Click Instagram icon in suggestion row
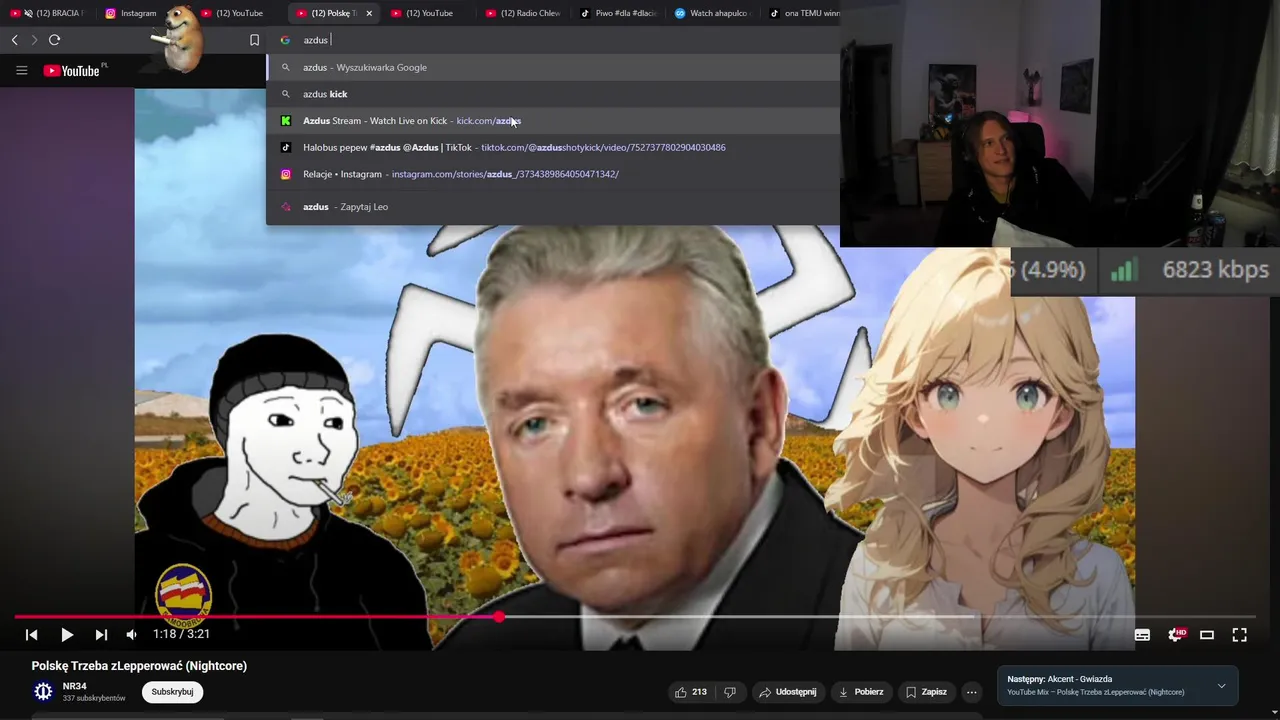 pyautogui.click(x=285, y=174)
